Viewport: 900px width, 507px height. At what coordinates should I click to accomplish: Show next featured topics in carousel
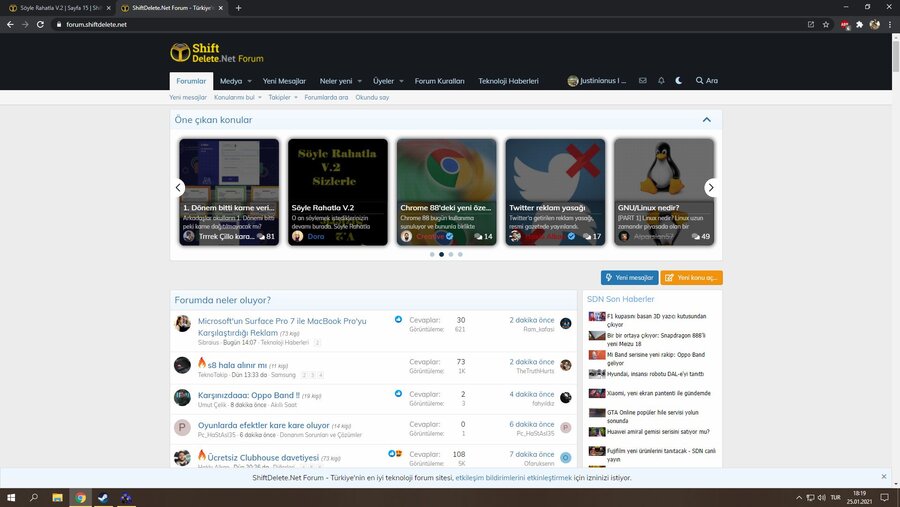pos(711,187)
